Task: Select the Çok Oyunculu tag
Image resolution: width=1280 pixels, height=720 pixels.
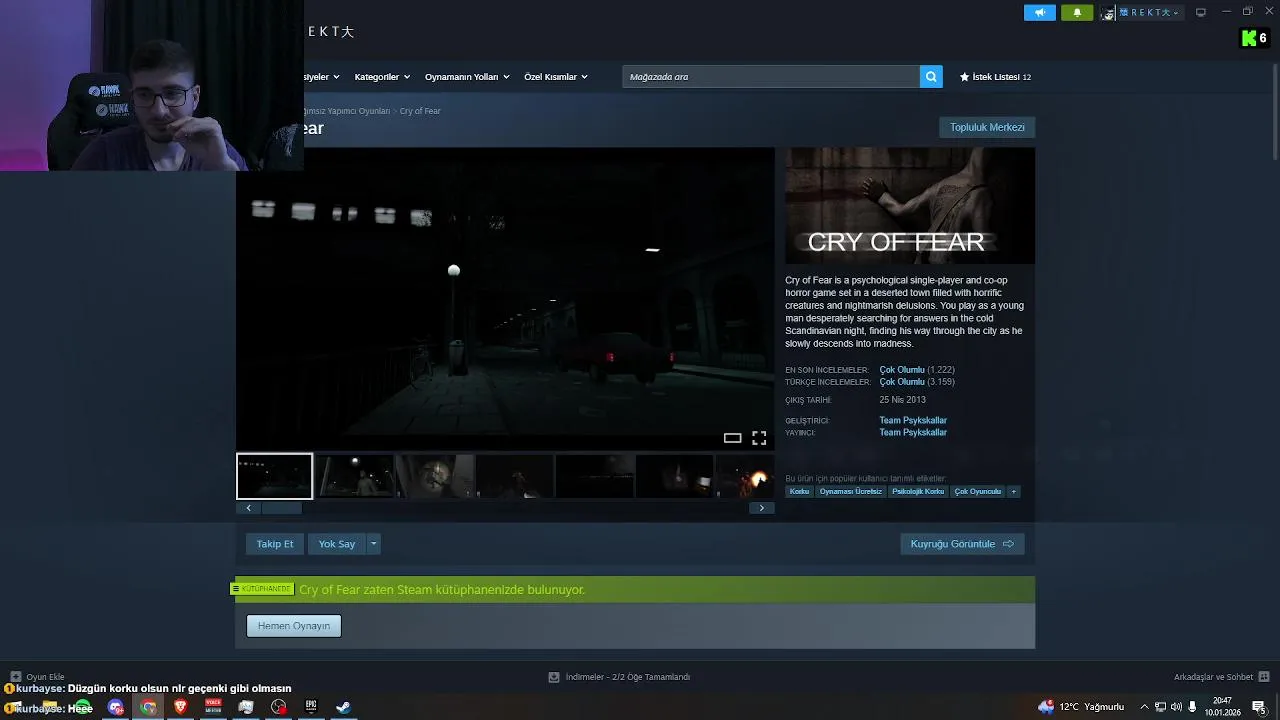Action: 978,492
